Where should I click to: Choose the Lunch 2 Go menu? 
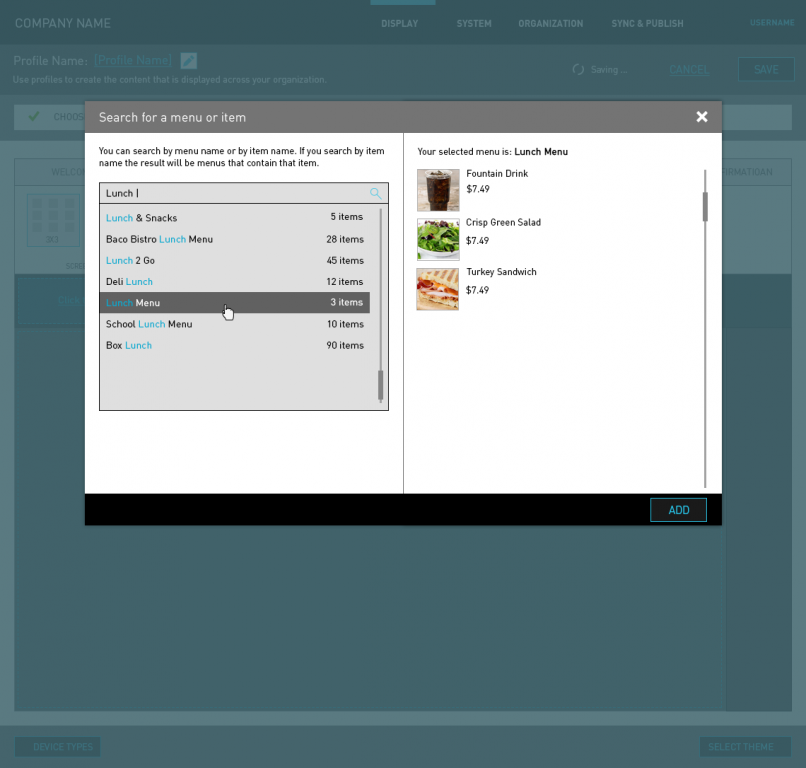point(235,261)
